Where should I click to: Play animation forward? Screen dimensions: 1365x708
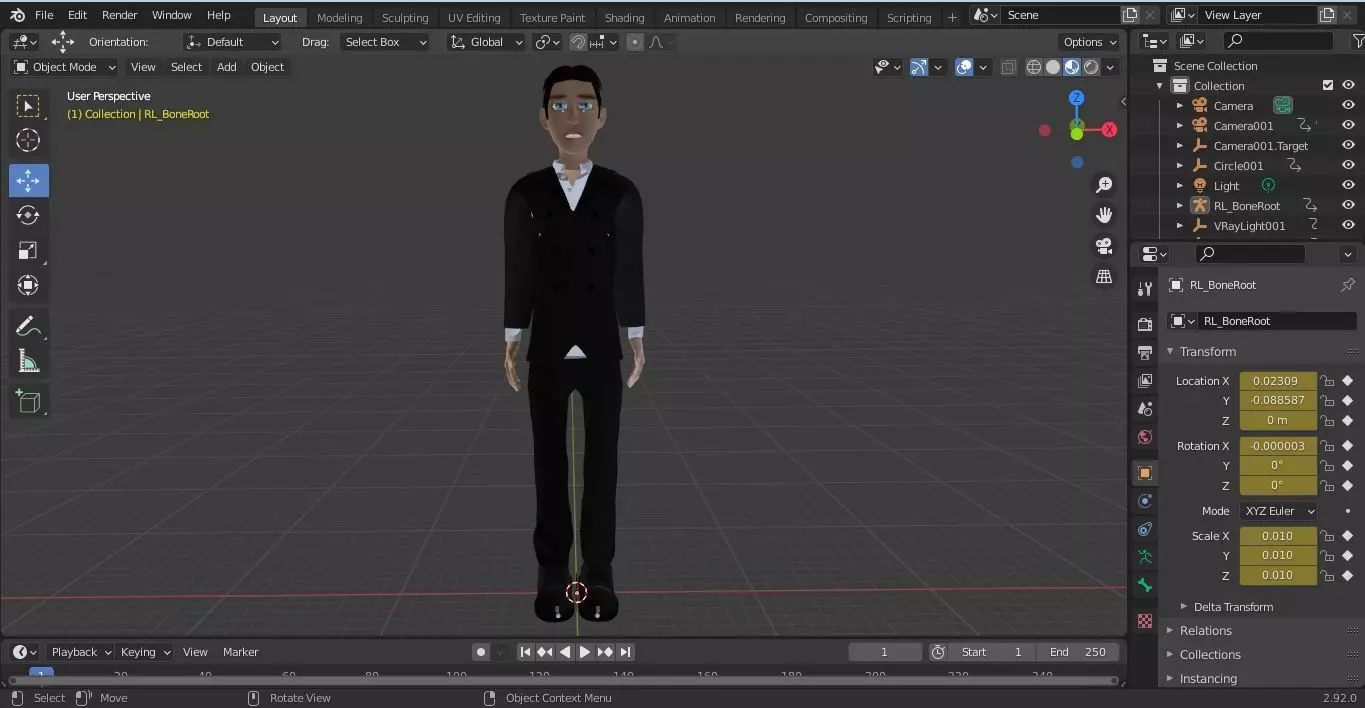pyautogui.click(x=585, y=652)
